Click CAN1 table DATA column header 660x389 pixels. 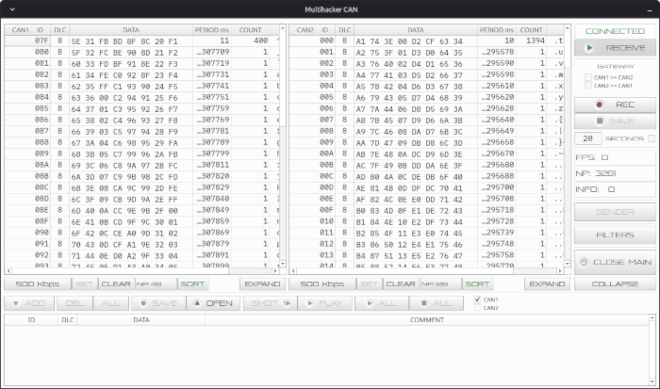click(131, 30)
